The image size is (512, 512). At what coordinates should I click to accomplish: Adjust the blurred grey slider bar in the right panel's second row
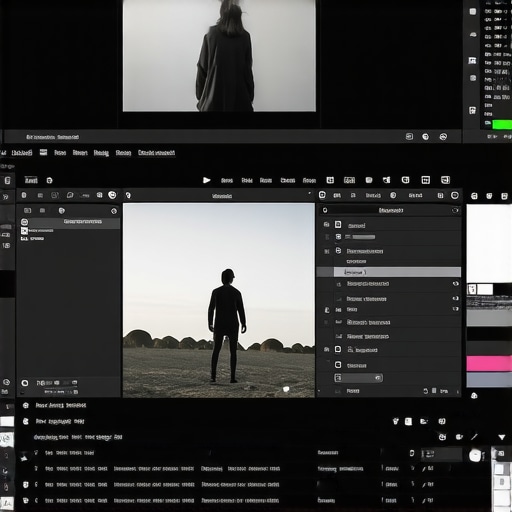pos(363,237)
